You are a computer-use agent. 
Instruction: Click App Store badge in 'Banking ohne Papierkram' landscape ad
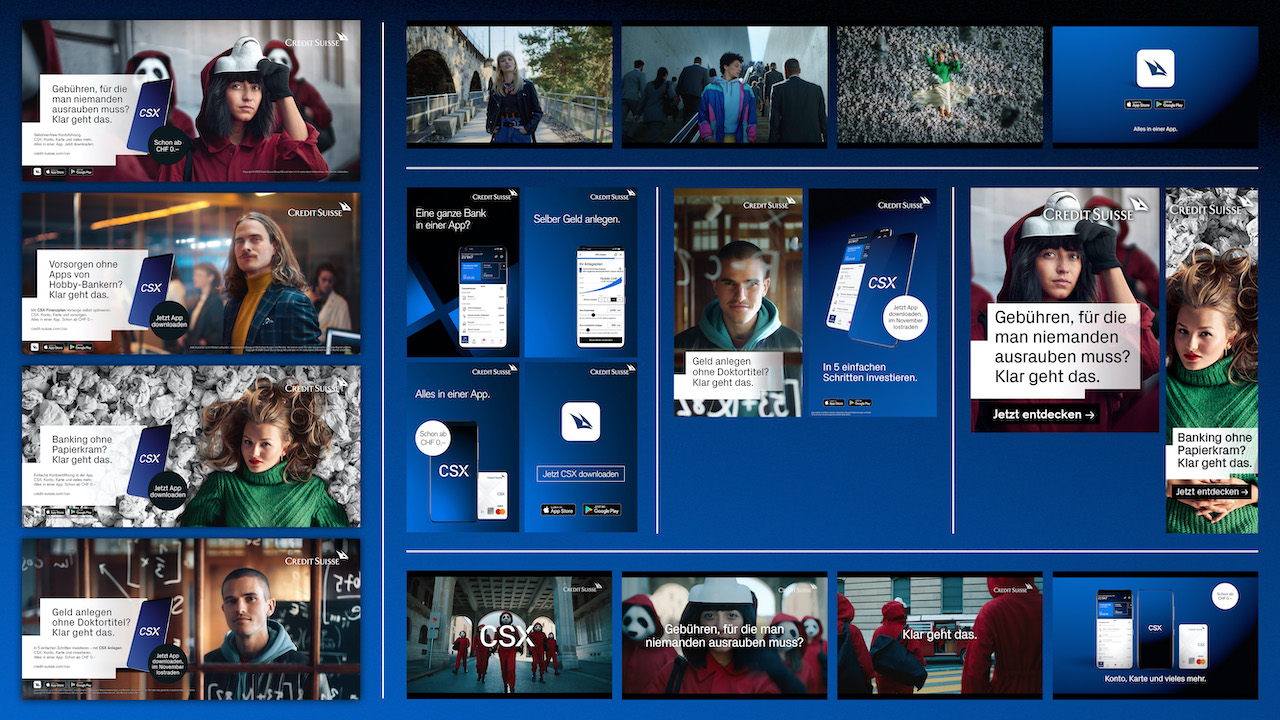coord(56,512)
